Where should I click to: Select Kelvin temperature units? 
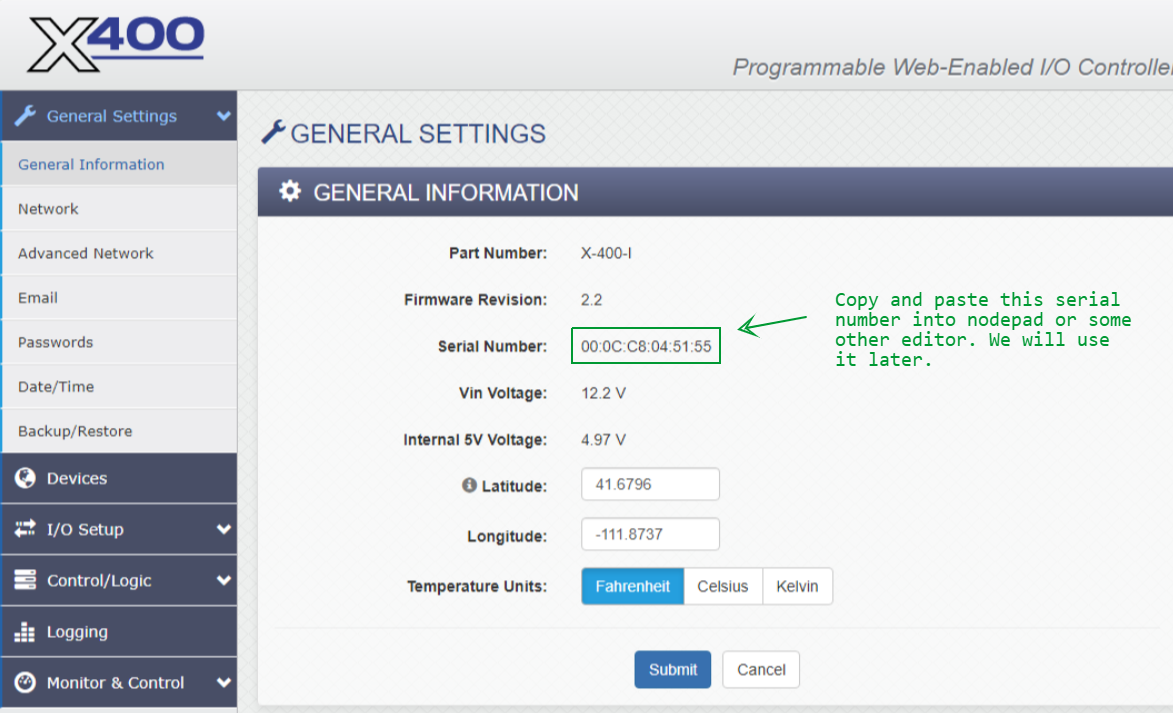pyautogui.click(x=797, y=586)
